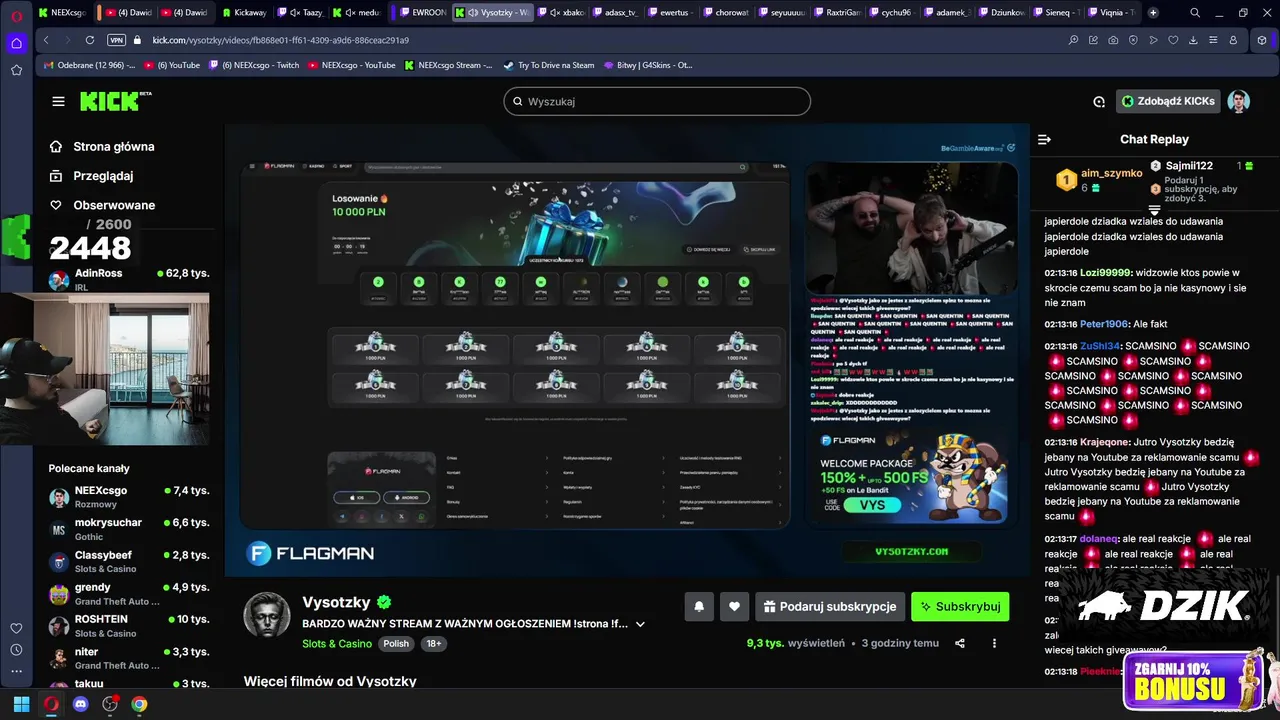Open the niter recommended channel
Screen dimensions: 1280x720
[128, 658]
